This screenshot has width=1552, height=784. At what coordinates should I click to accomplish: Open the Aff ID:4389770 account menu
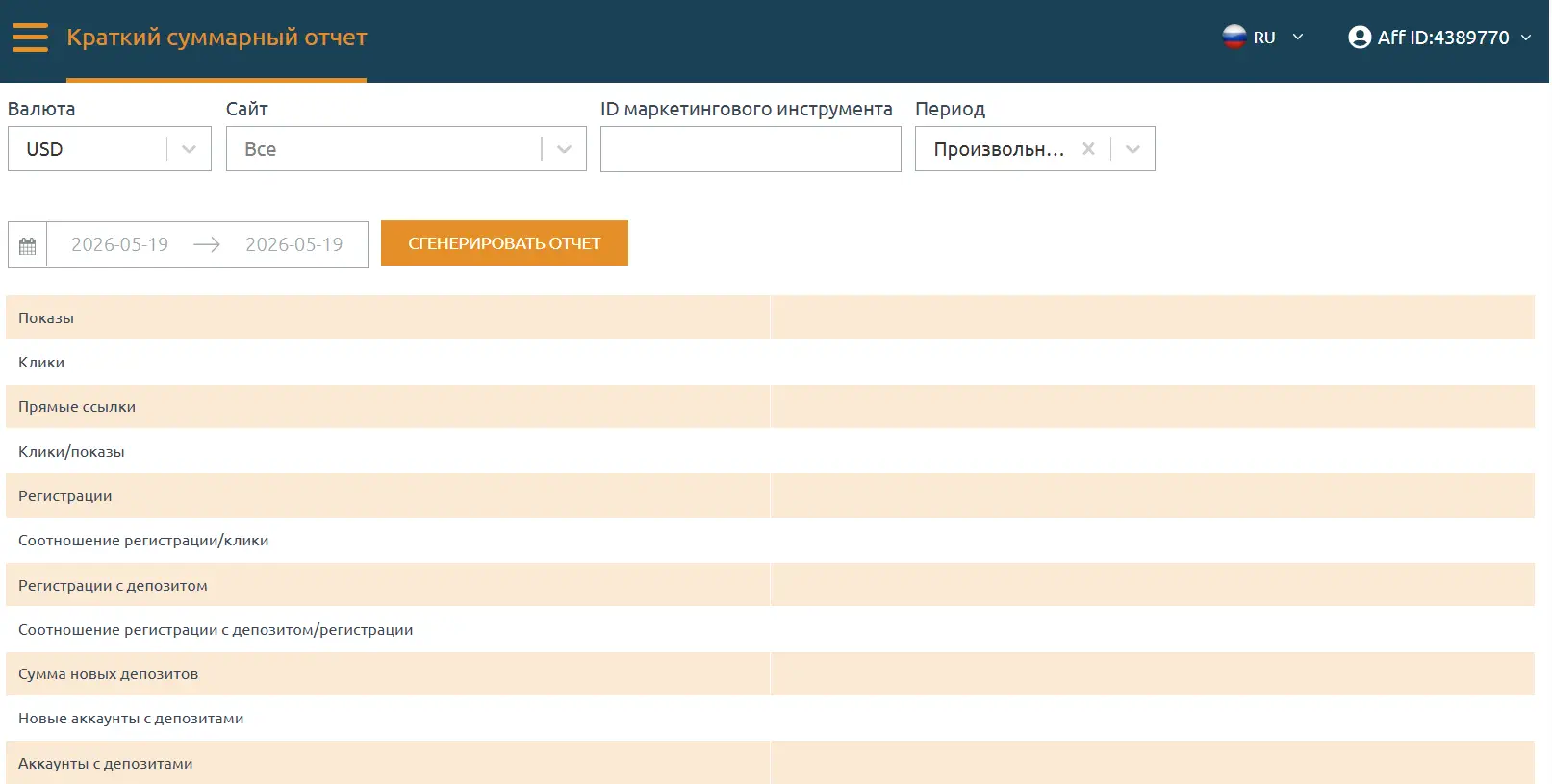[1440, 38]
